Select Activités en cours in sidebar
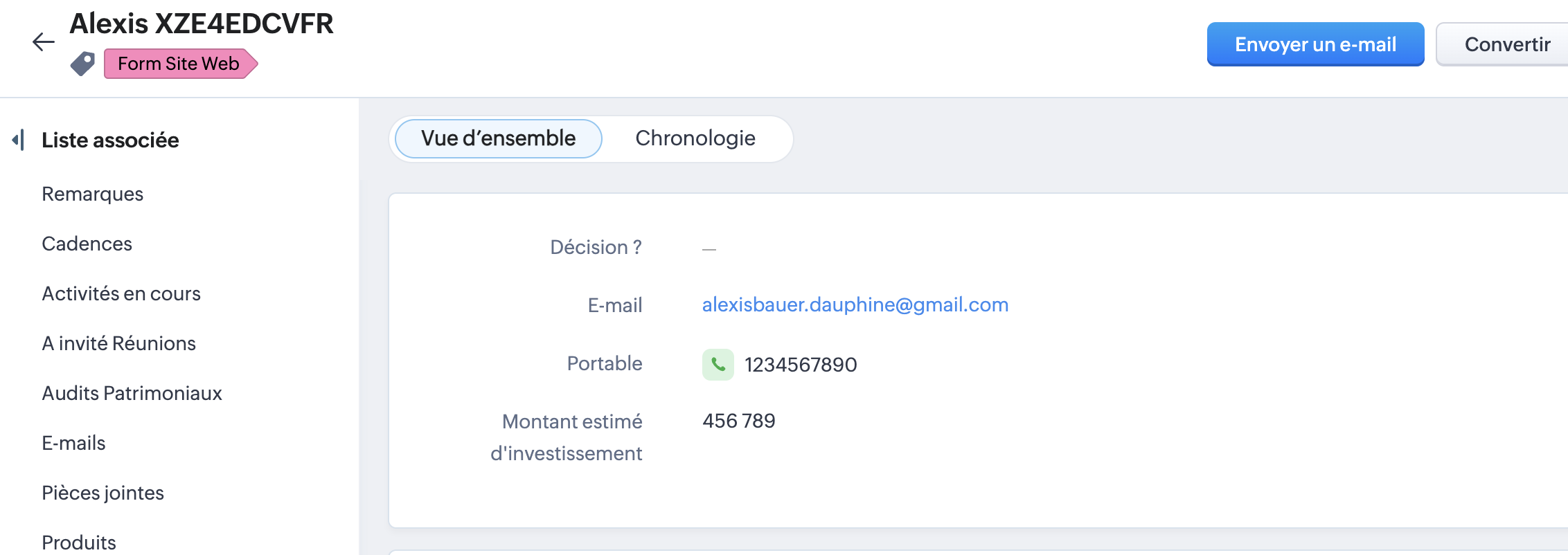This screenshot has height=555, width=1568. point(121,294)
